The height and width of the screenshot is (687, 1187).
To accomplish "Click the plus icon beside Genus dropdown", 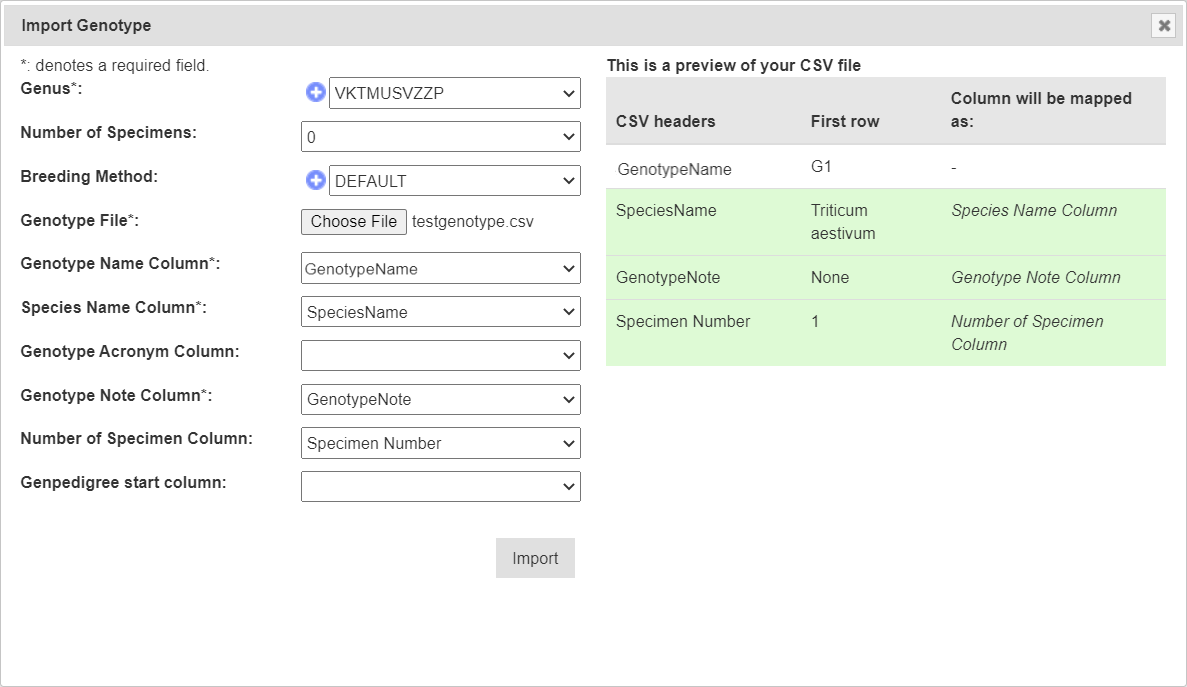I will (x=315, y=93).
